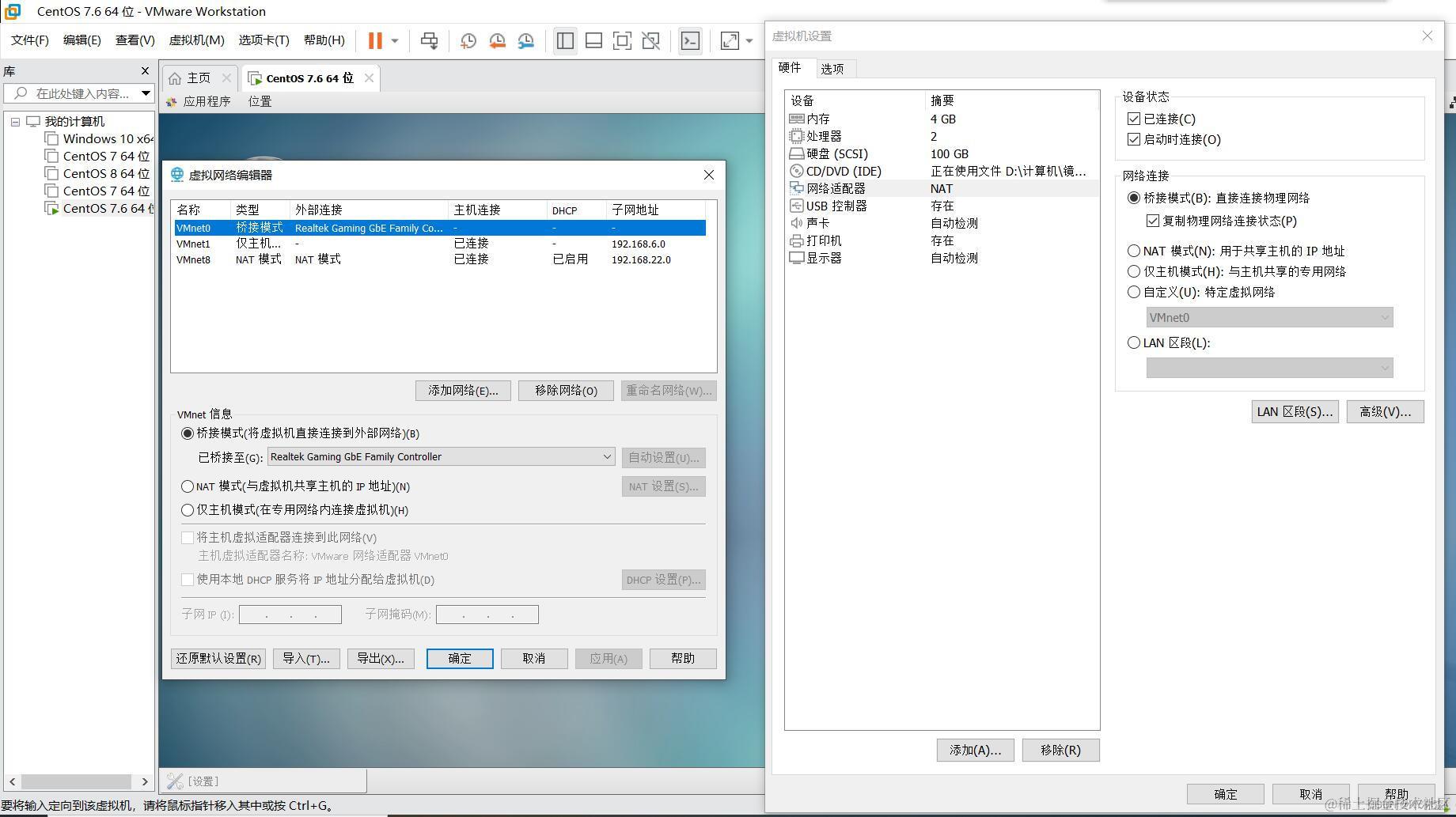The height and width of the screenshot is (817, 1456).
Task: Select 仅主机模式 radio in network editor
Action: (x=188, y=510)
